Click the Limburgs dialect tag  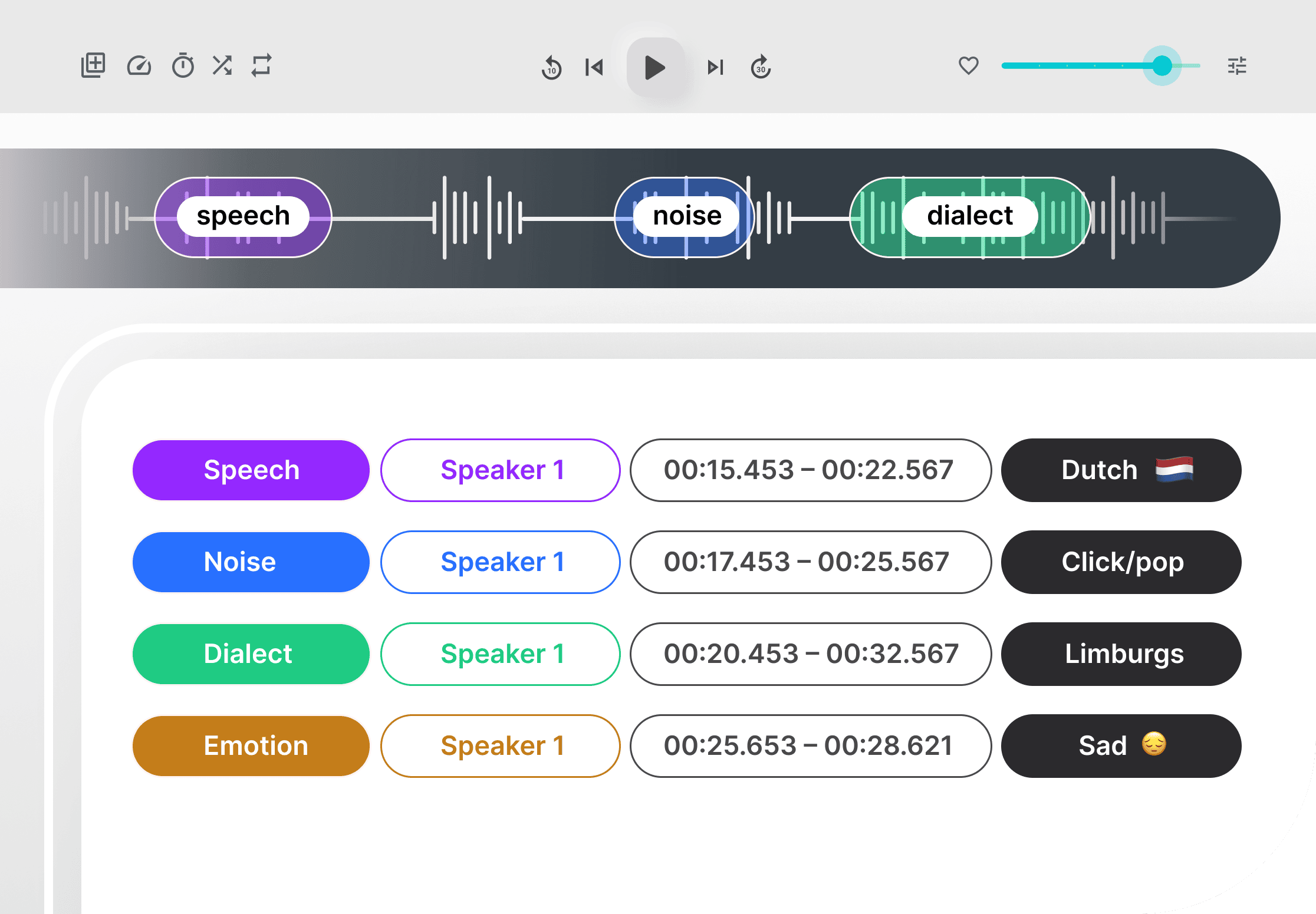pyautogui.click(x=1121, y=654)
